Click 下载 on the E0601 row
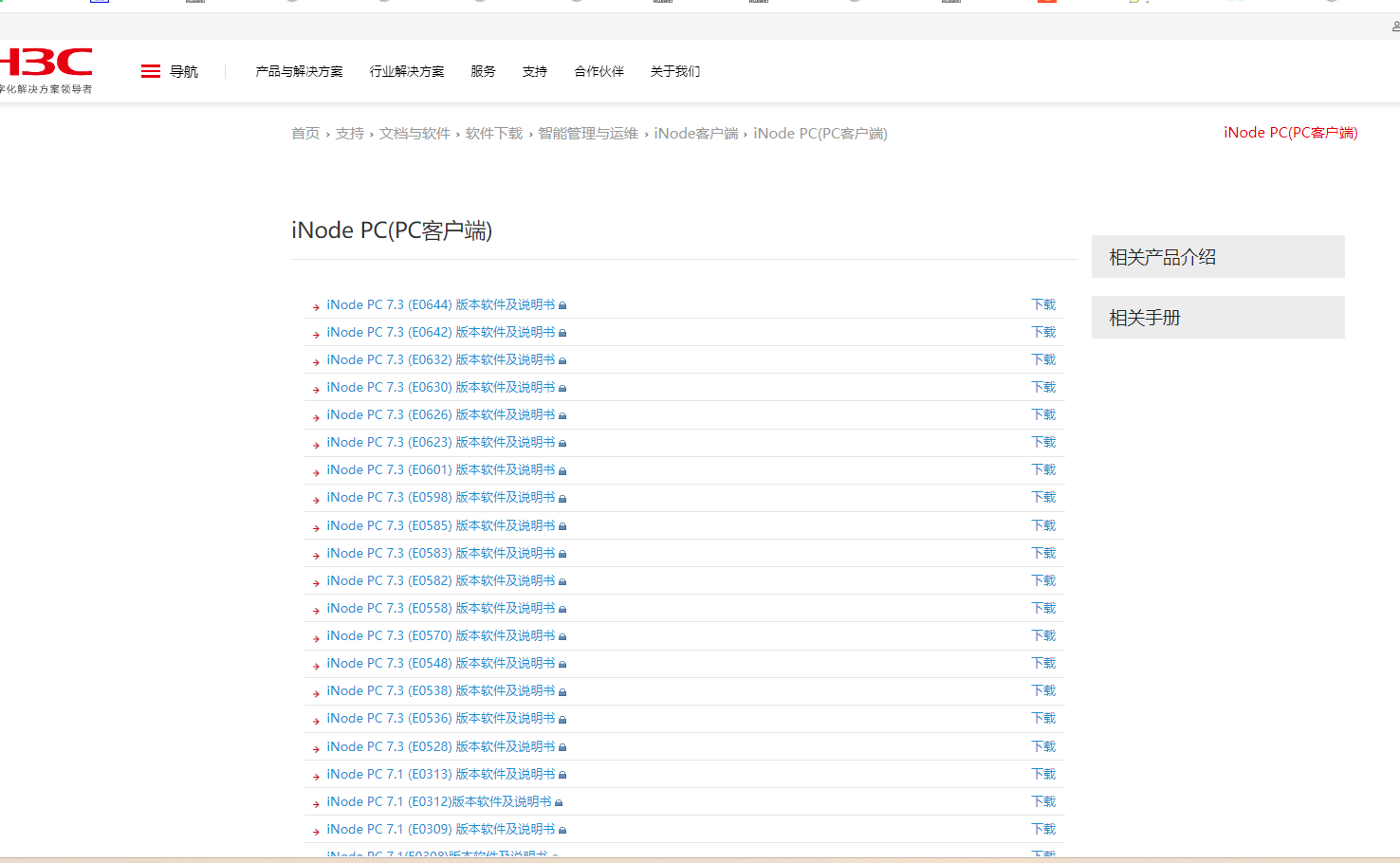The width and height of the screenshot is (1400, 863). [1043, 469]
